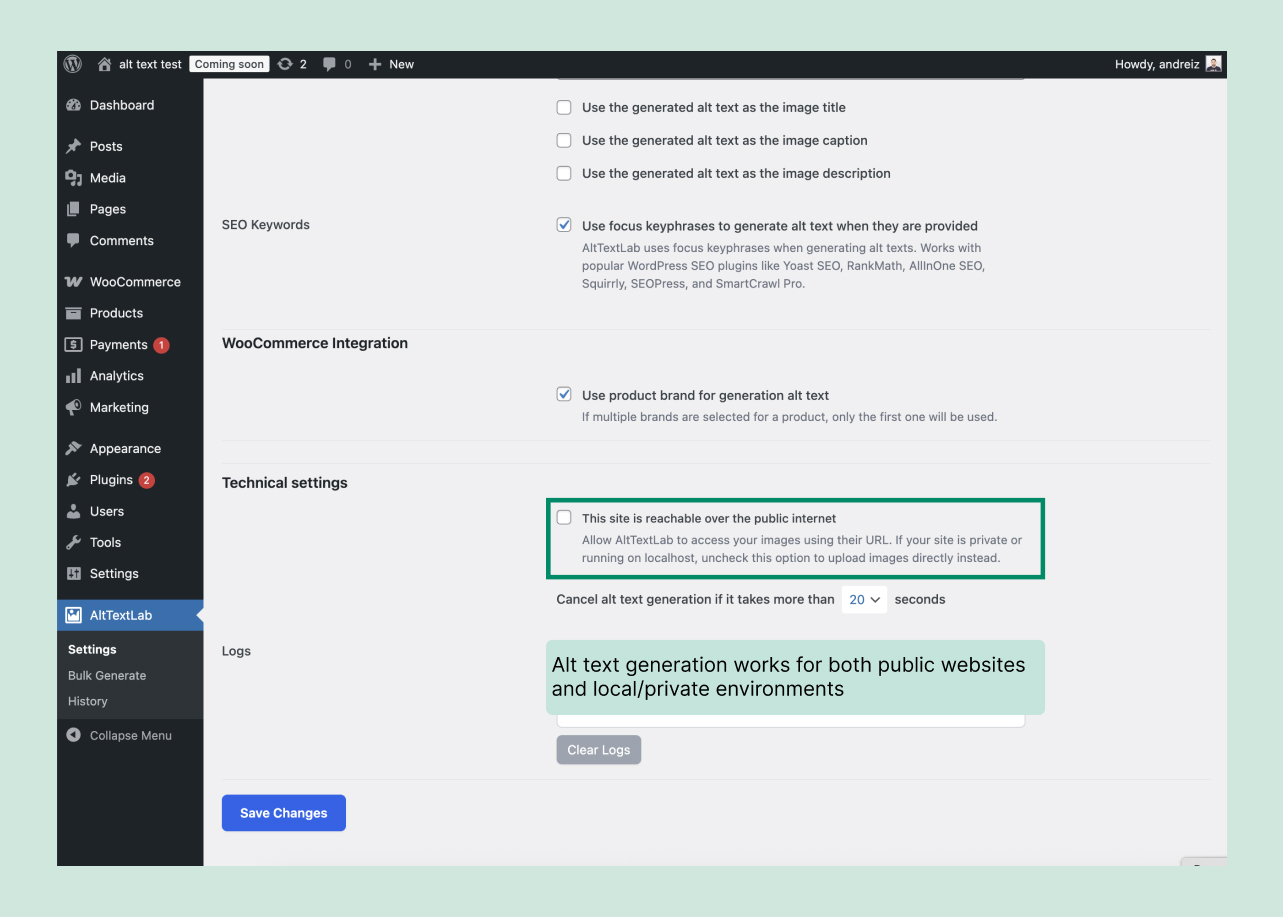This screenshot has width=1283, height=917.
Task: Open the updates icon in the admin bar
Action: point(288,64)
